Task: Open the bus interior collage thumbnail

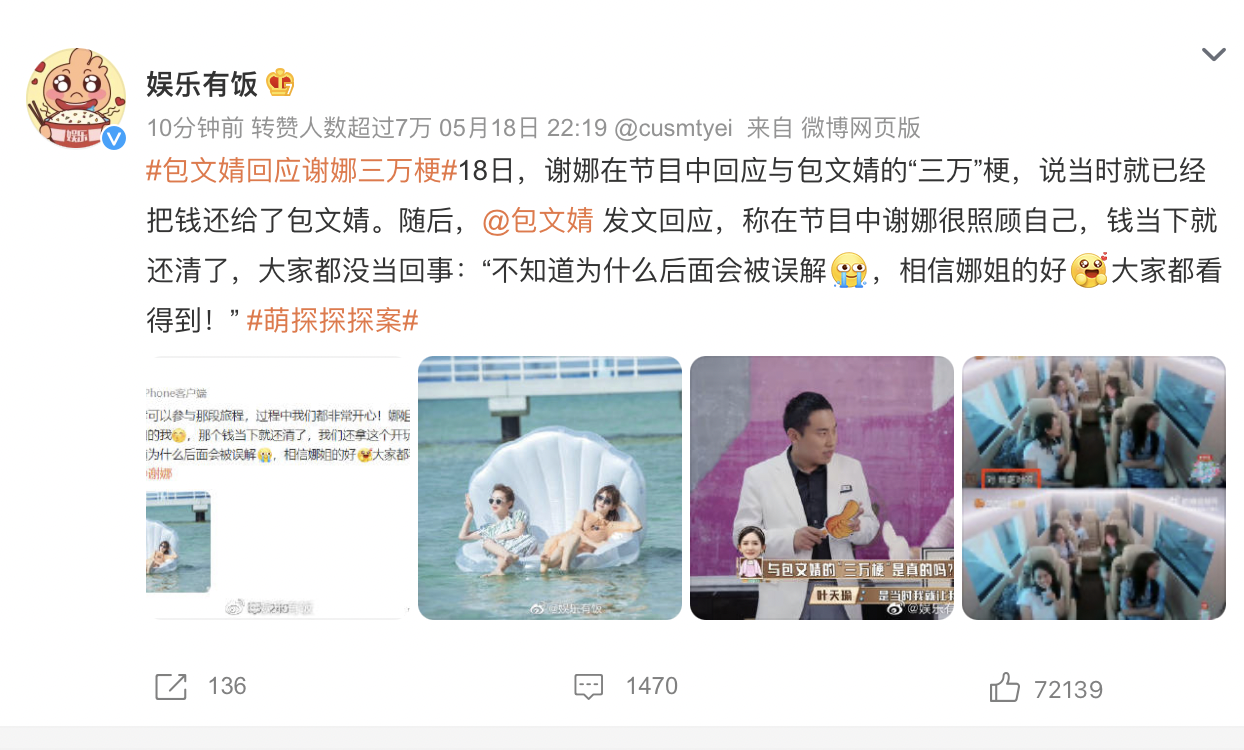Action: 1094,488
